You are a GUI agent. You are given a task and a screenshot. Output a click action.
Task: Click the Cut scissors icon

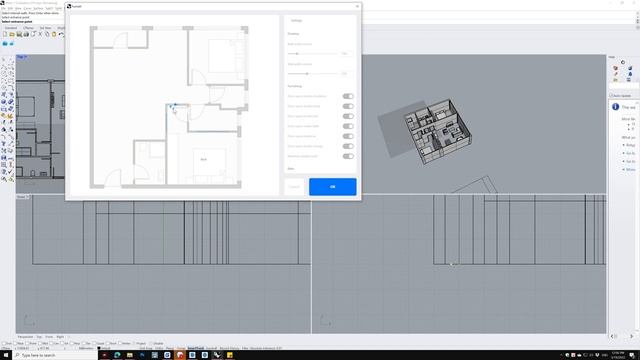pyautogui.click(x=40, y=34)
